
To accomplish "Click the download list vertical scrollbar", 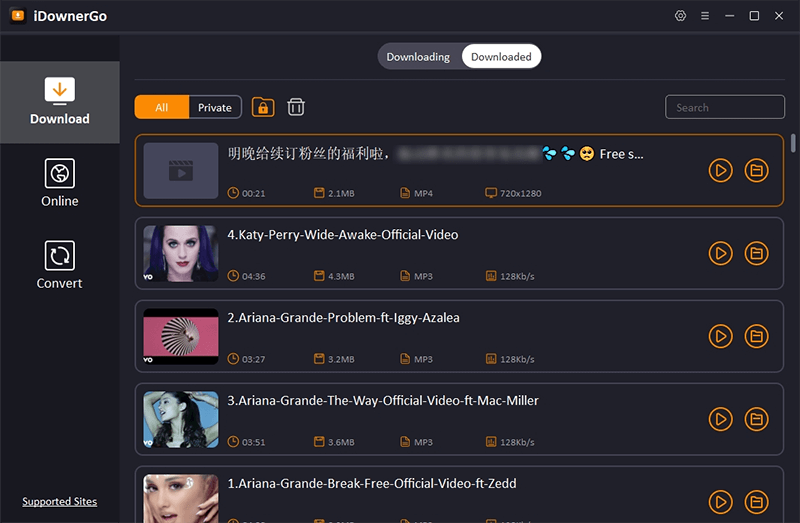I will coord(793,143).
